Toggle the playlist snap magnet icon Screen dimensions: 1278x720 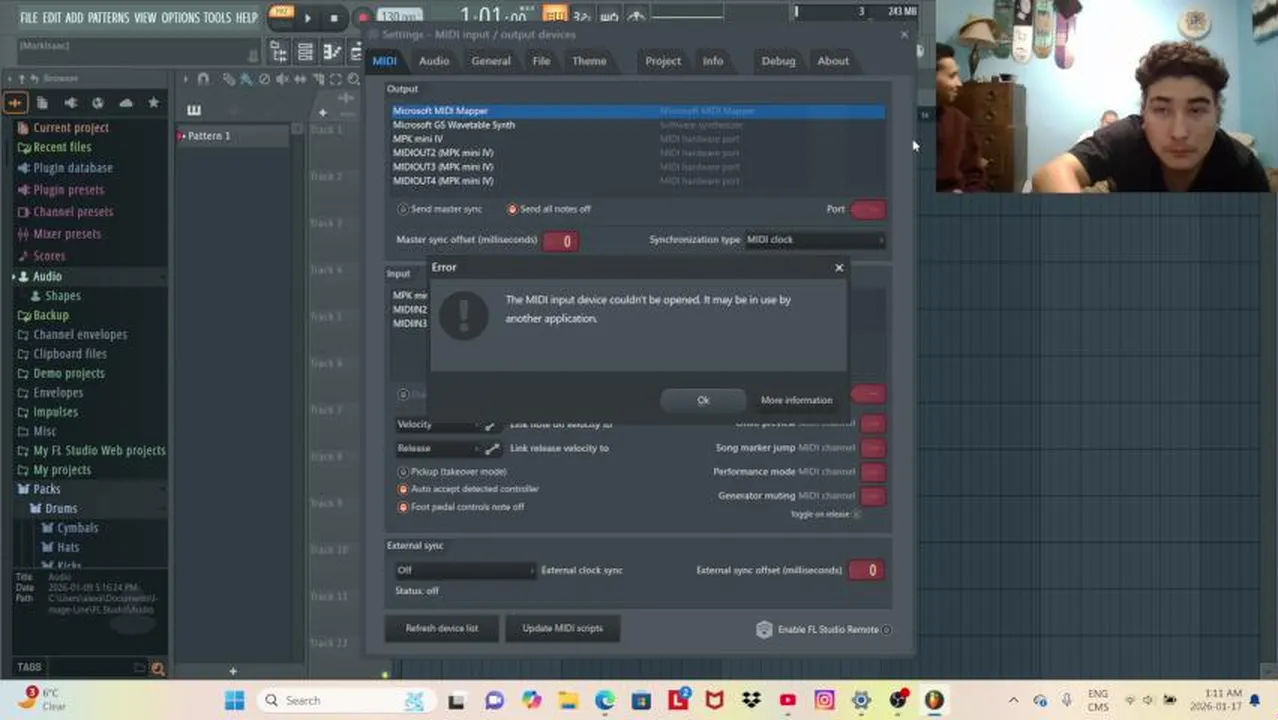(203, 79)
